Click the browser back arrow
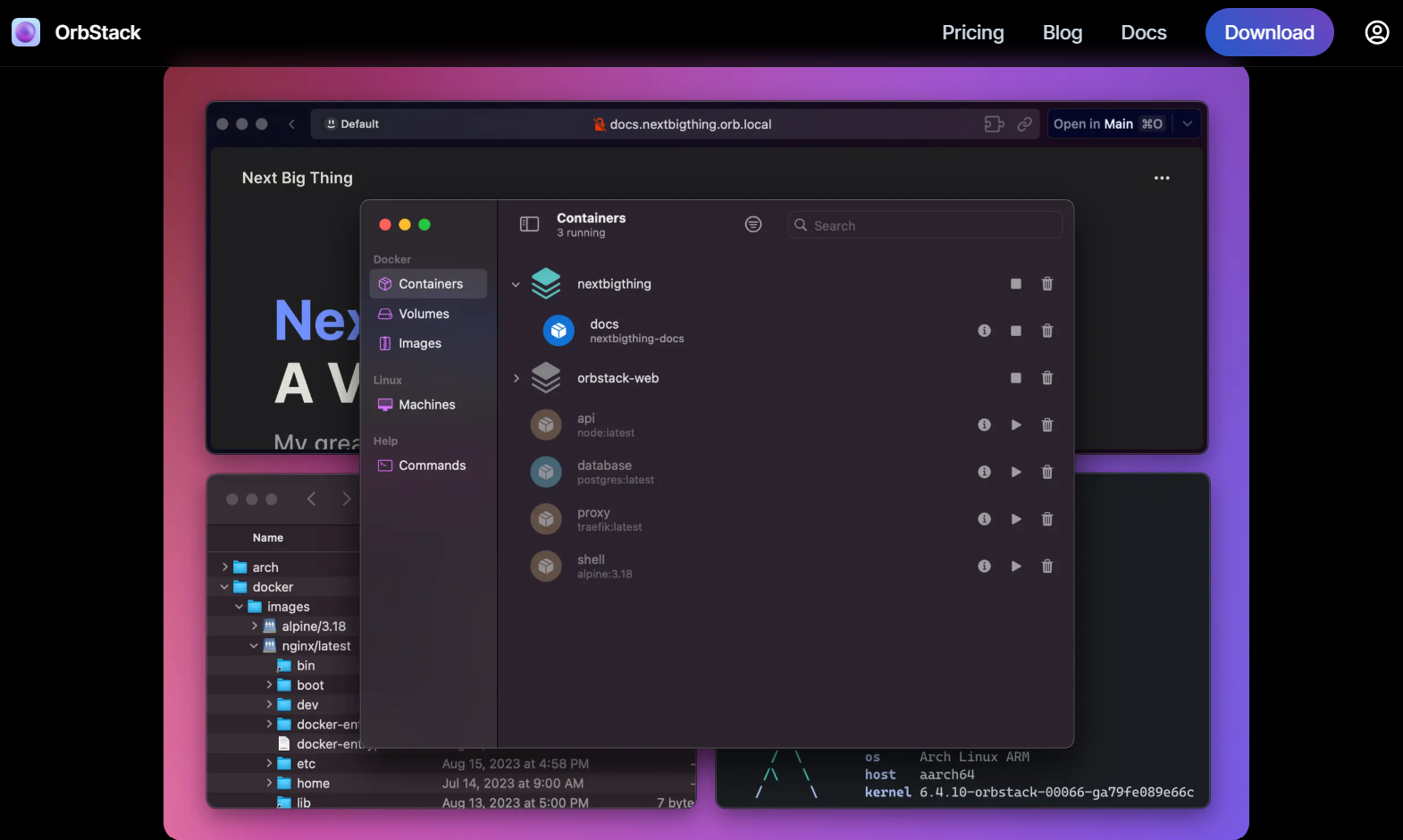 coord(291,124)
